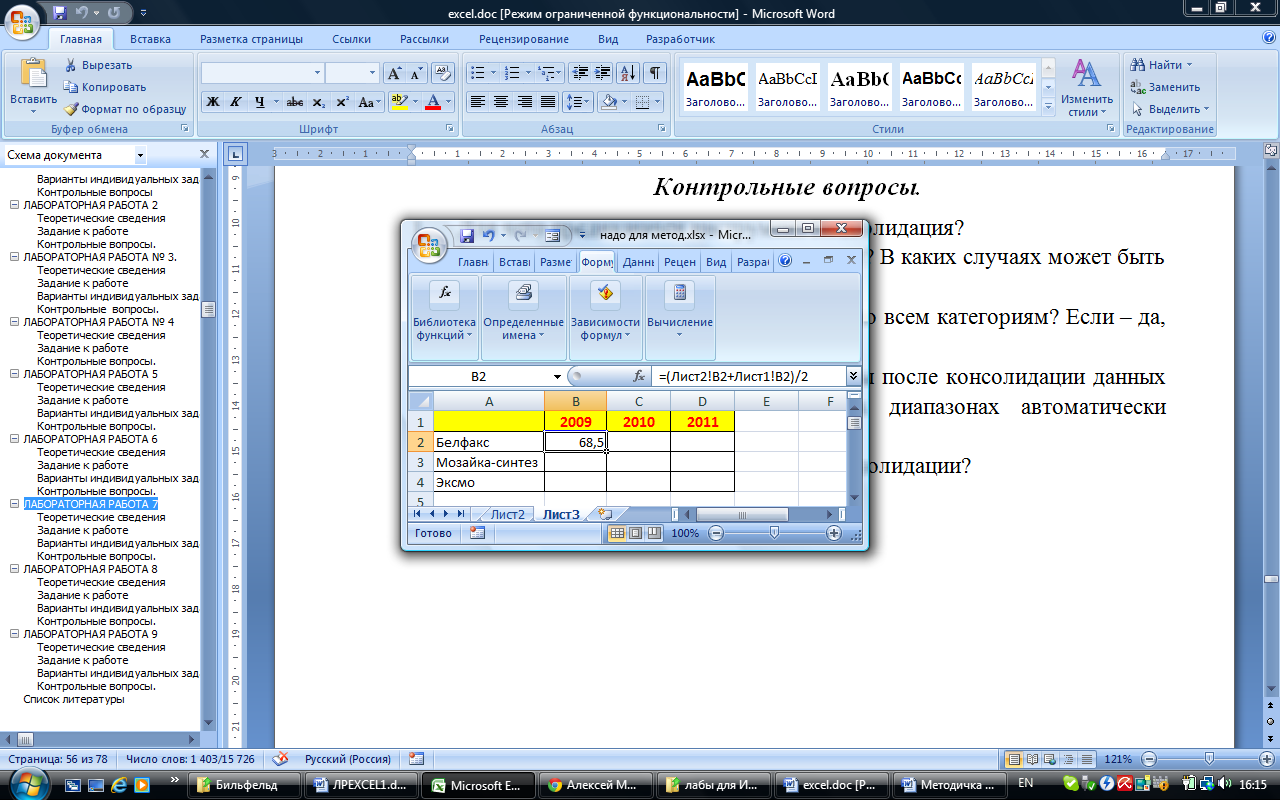Image resolution: width=1280 pixels, height=800 pixels.
Task: Open the Схема документа pane dropdown
Action: (x=140, y=155)
